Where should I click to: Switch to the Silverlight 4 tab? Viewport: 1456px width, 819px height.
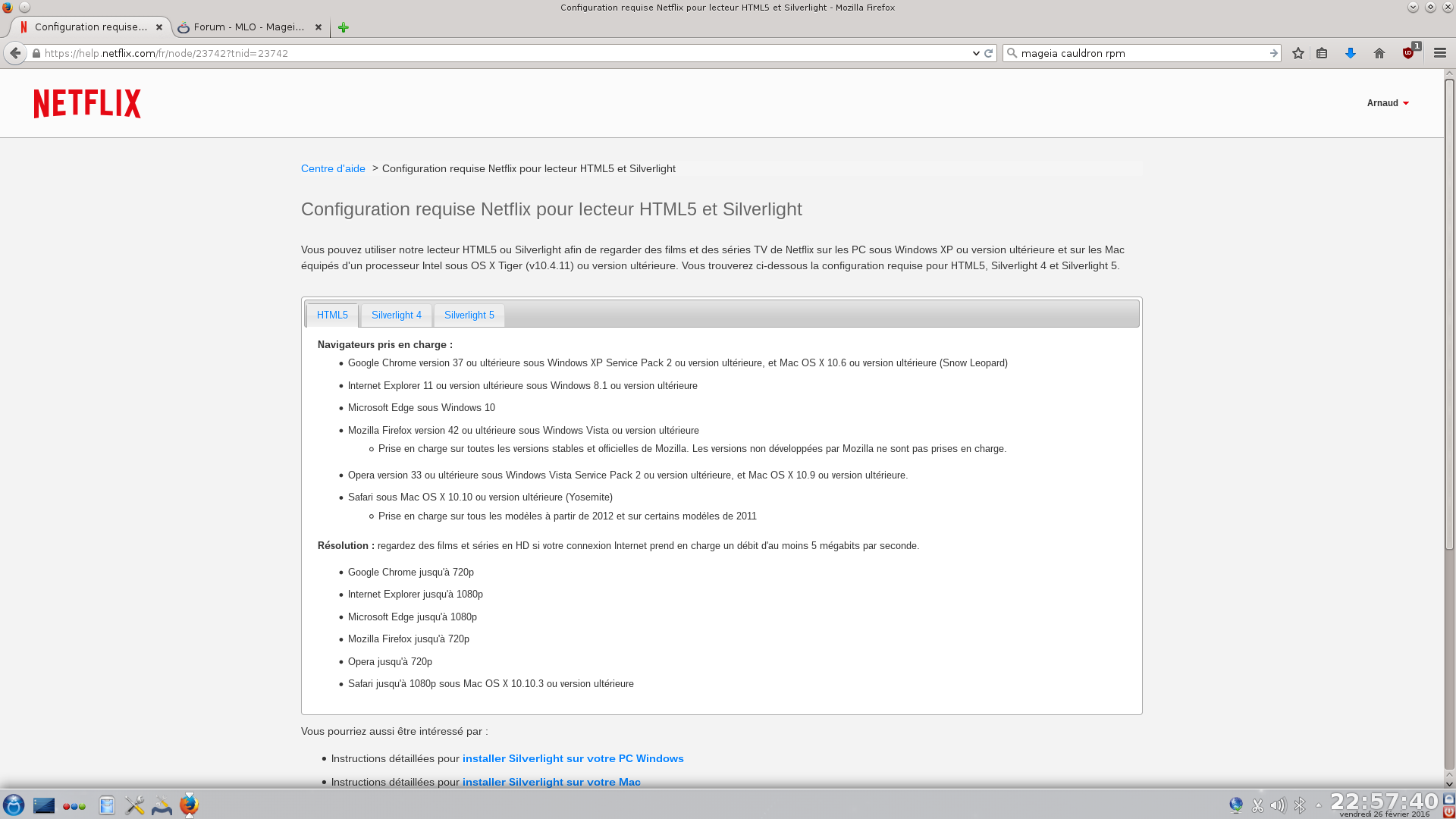397,315
